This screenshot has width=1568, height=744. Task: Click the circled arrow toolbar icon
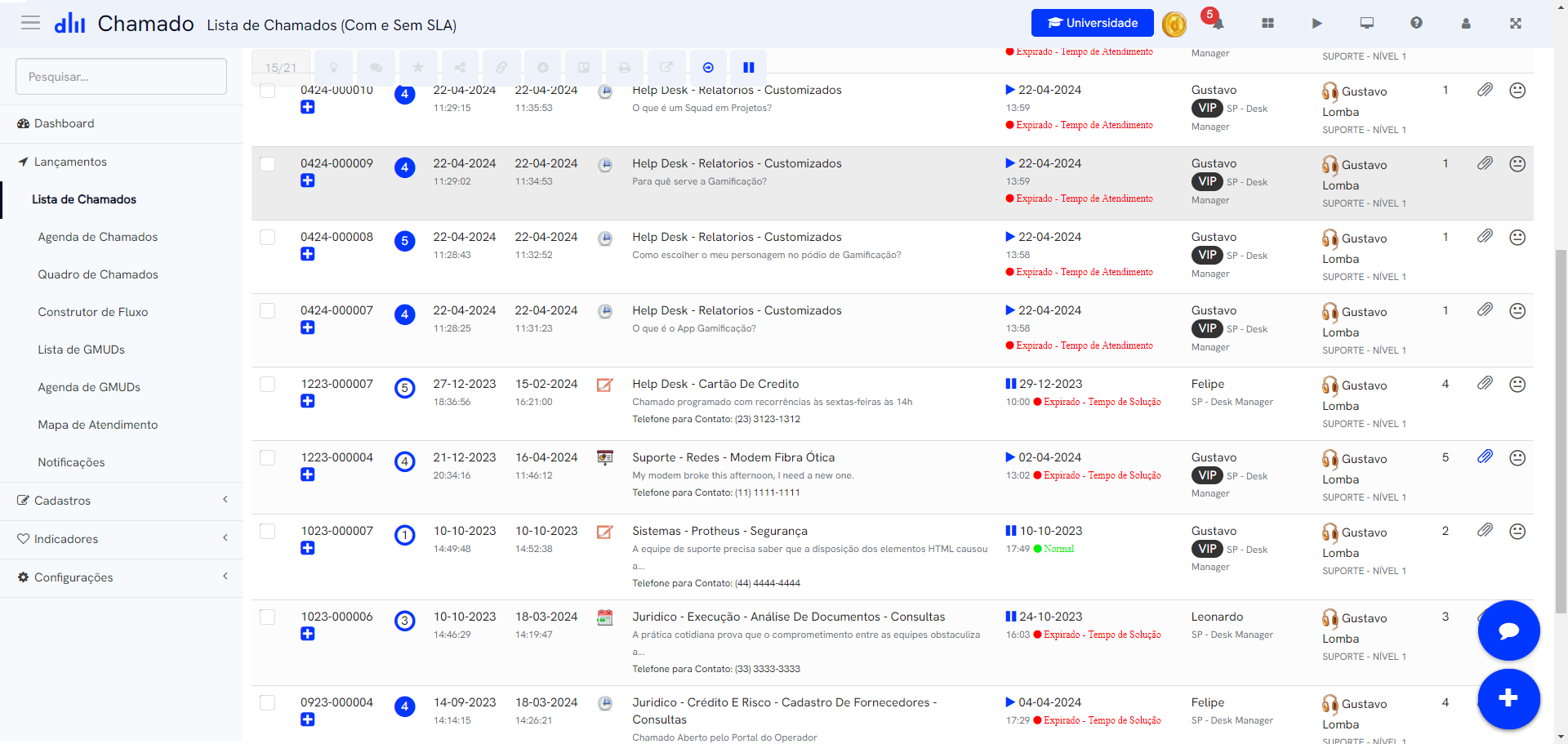708,67
